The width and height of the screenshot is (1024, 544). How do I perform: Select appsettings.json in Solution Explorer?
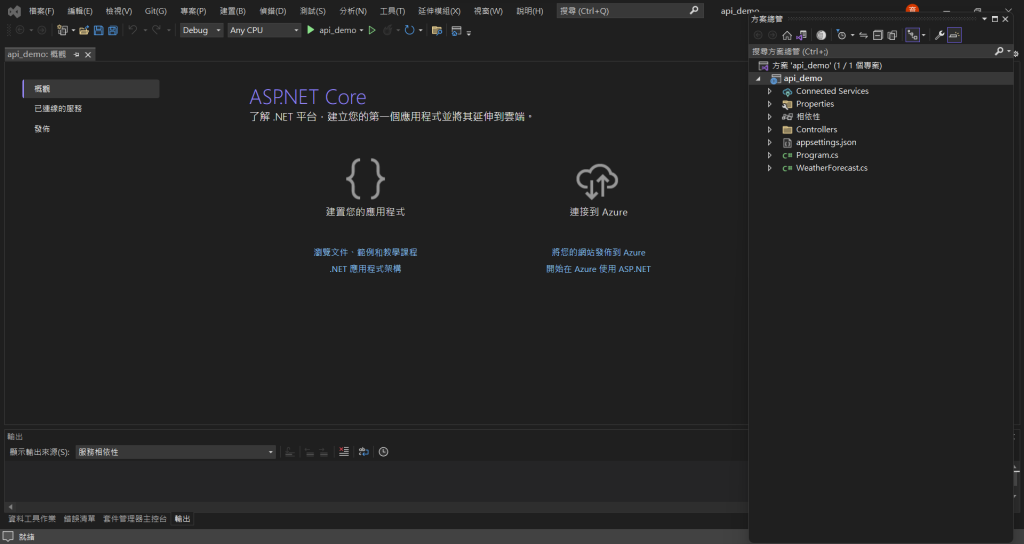tap(825, 142)
